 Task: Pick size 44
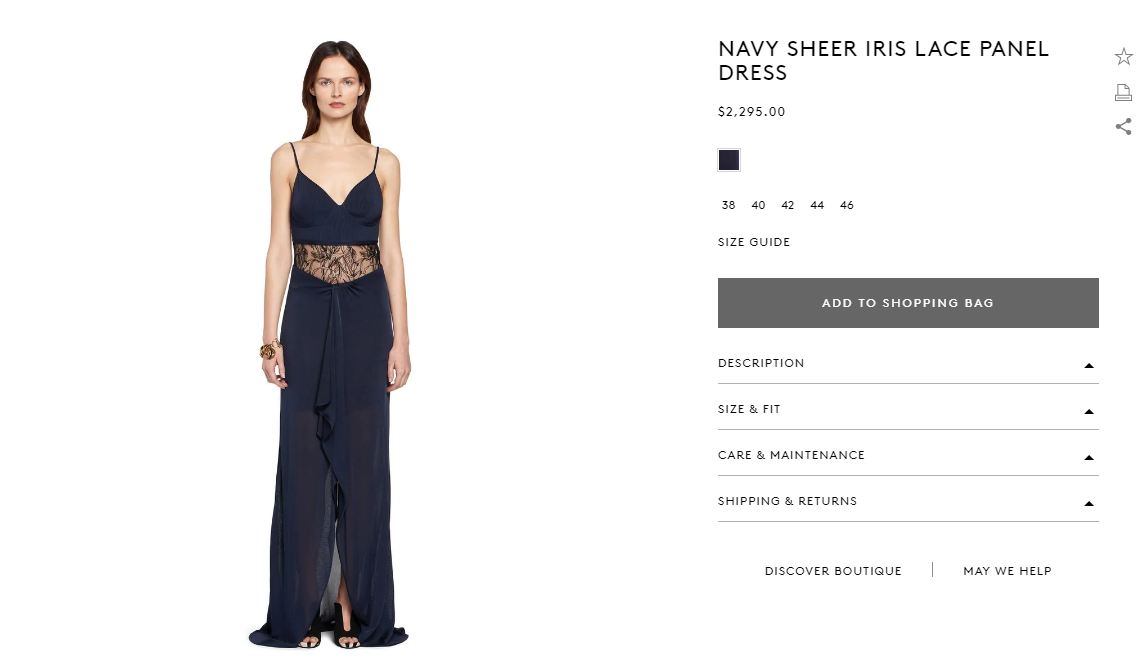[817, 205]
